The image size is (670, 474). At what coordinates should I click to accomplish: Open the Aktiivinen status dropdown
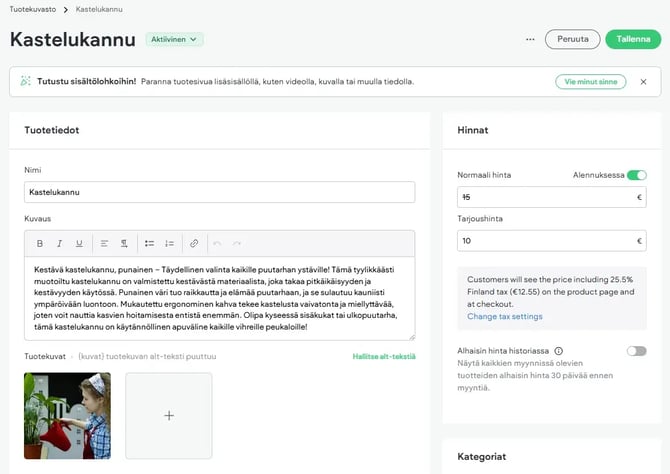175,40
